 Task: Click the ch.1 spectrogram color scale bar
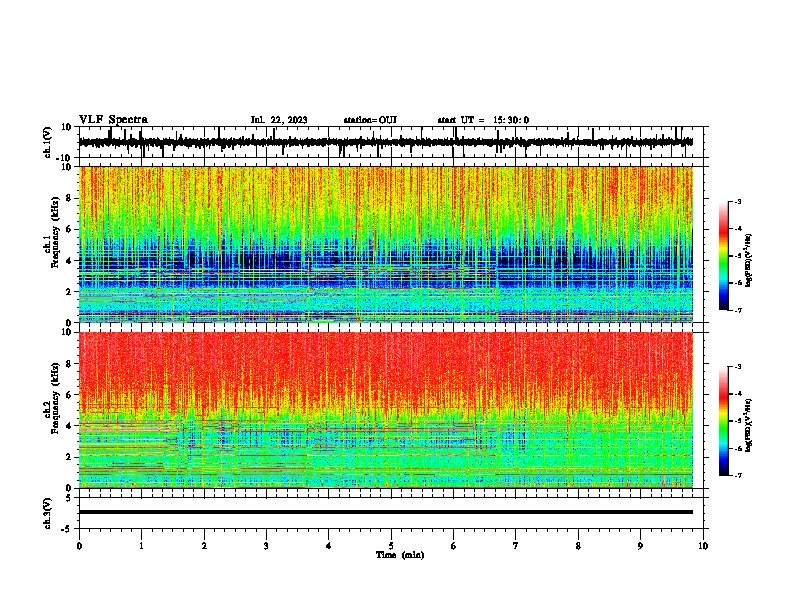tap(723, 256)
